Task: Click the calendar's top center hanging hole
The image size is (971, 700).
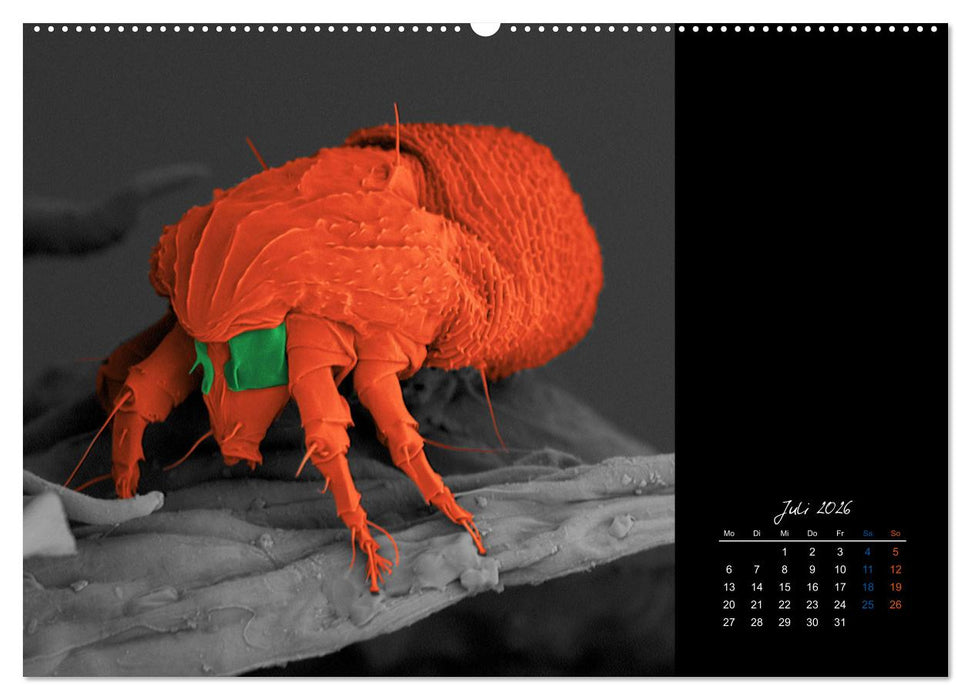Action: tap(485, 27)
